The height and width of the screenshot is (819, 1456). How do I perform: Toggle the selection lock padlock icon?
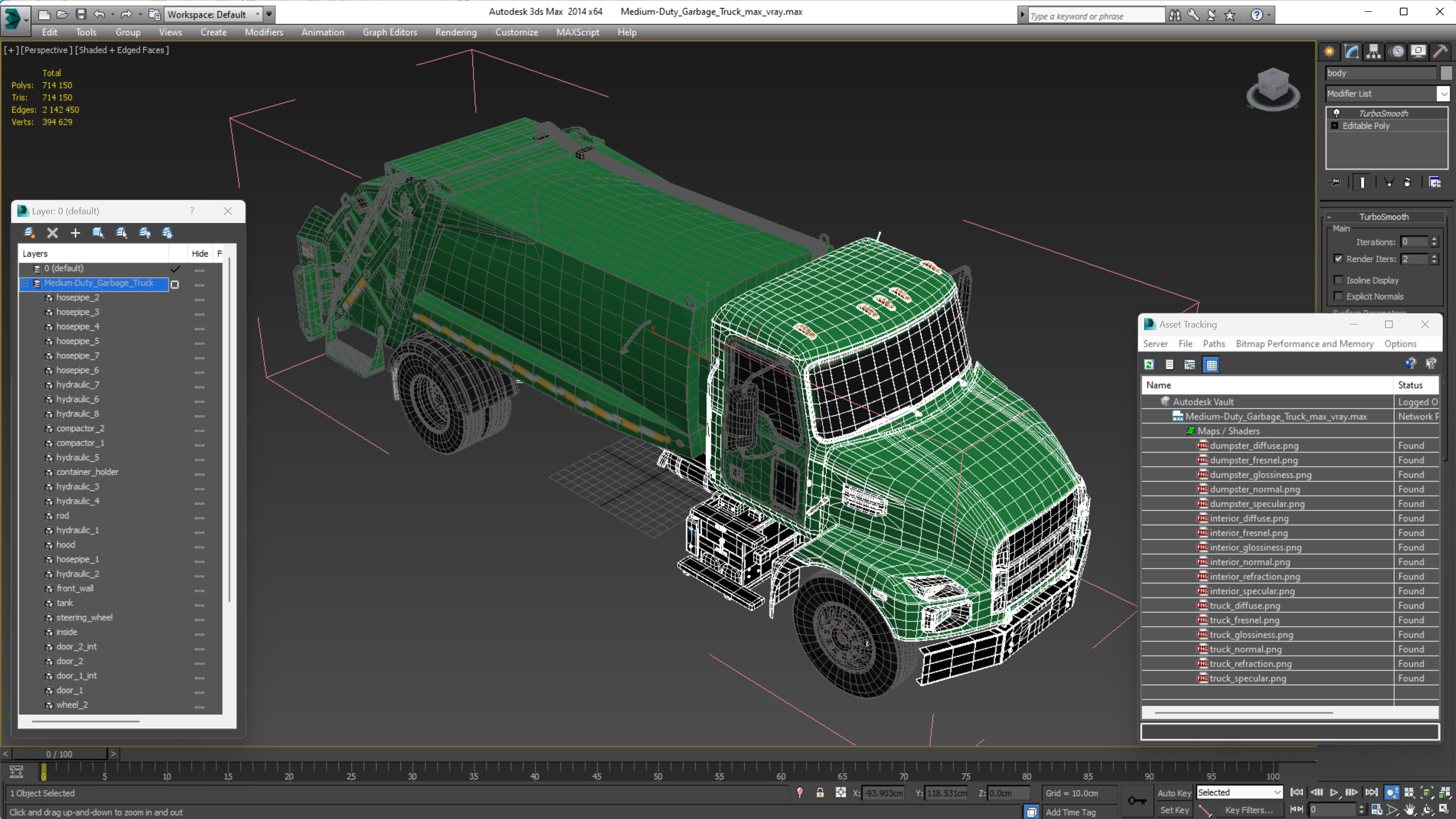[820, 793]
